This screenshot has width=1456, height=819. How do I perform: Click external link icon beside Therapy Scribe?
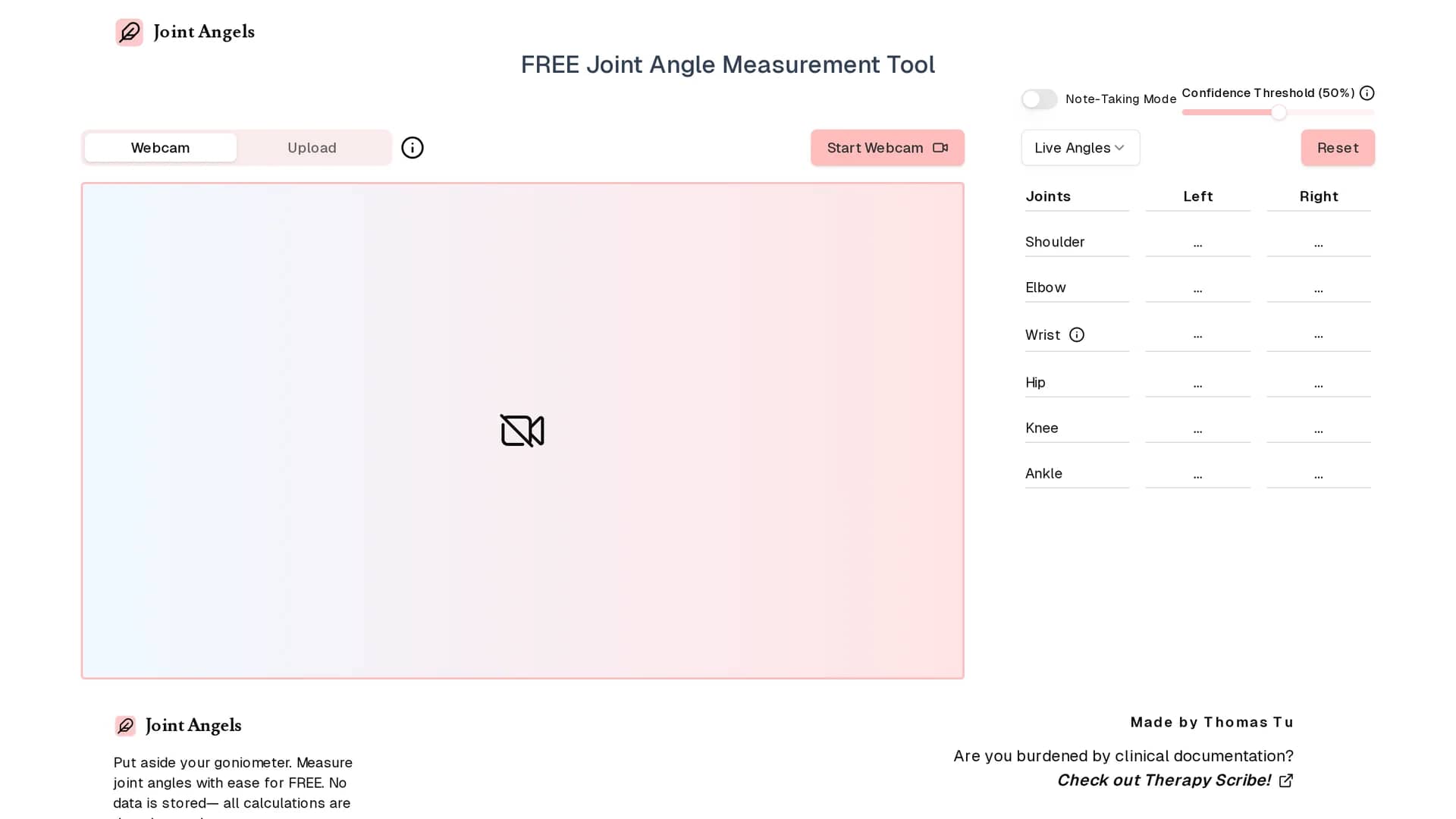pos(1286,780)
